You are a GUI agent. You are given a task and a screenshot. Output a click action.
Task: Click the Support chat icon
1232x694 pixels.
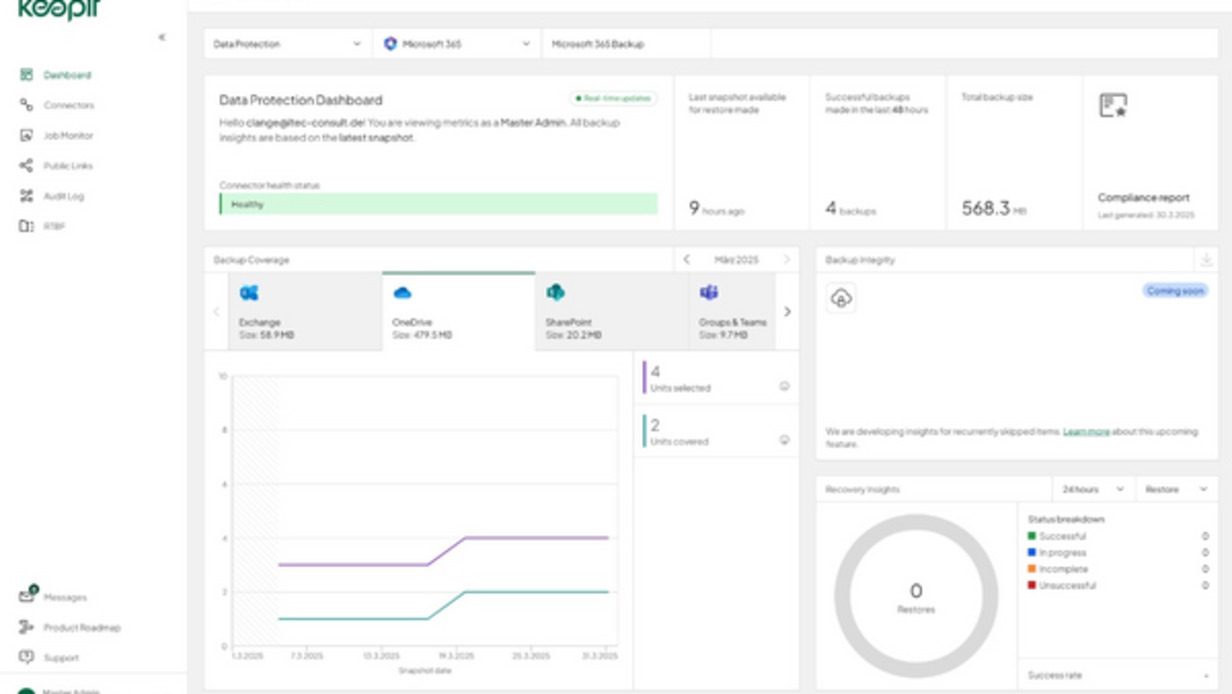[x=26, y=657]
